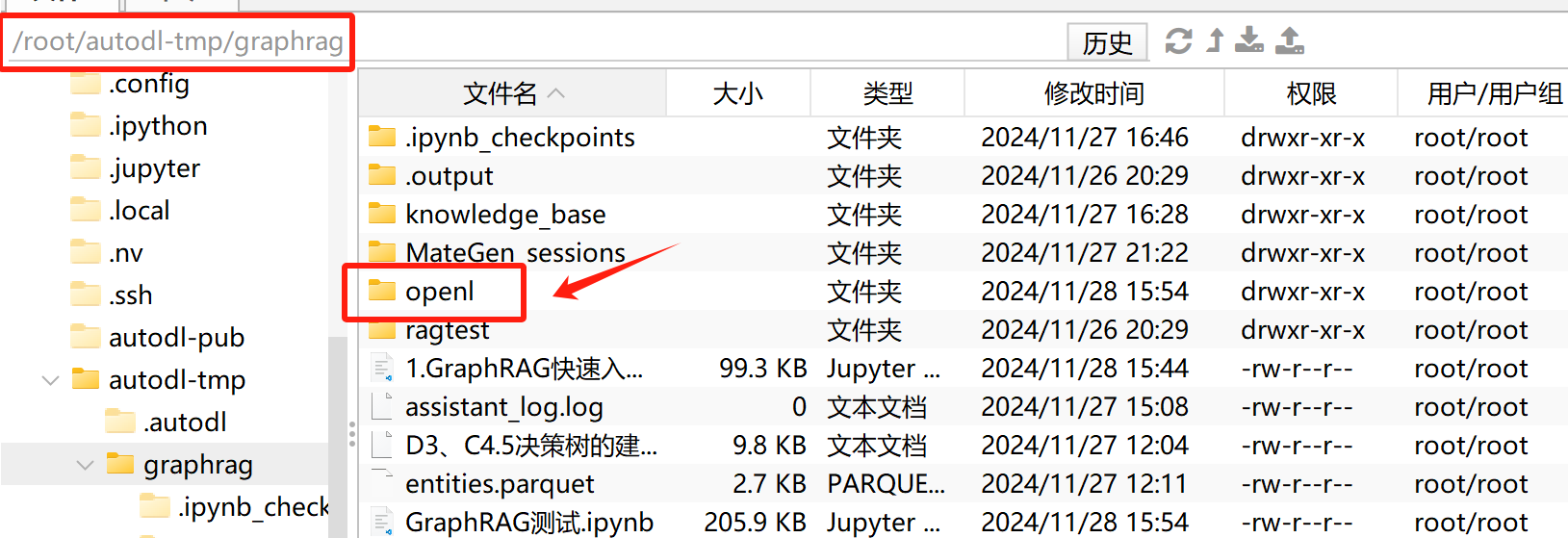
Task: Select the .local folder in tree
Action: [x=139, y=211]
